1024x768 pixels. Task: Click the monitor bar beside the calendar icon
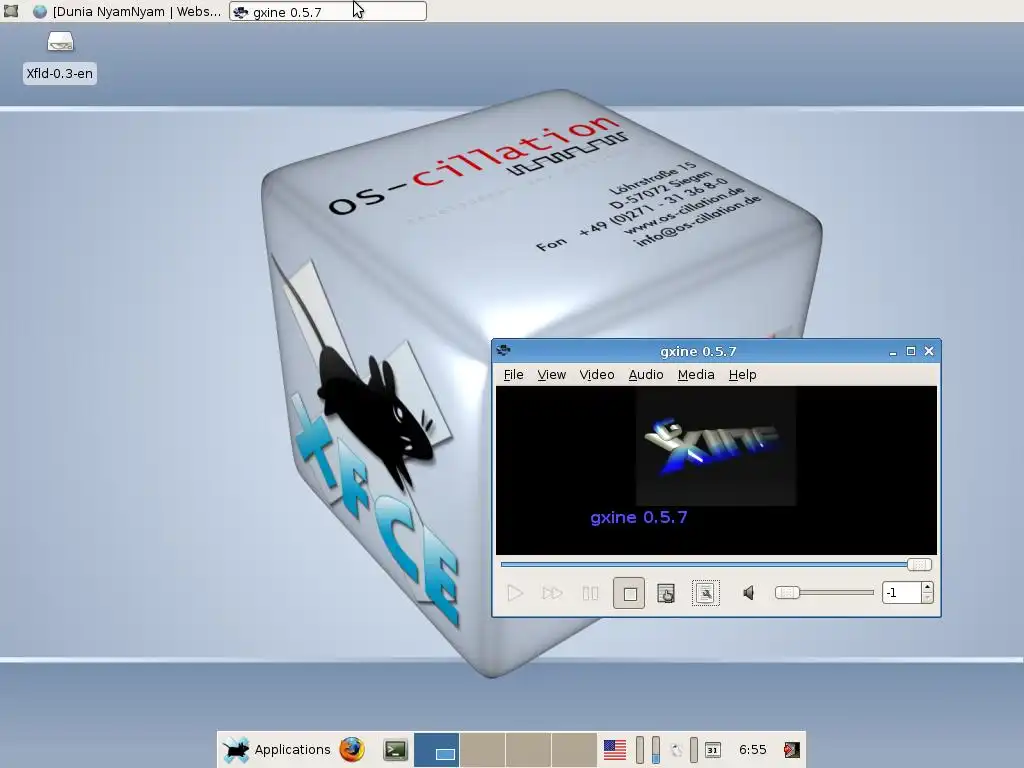694,750
